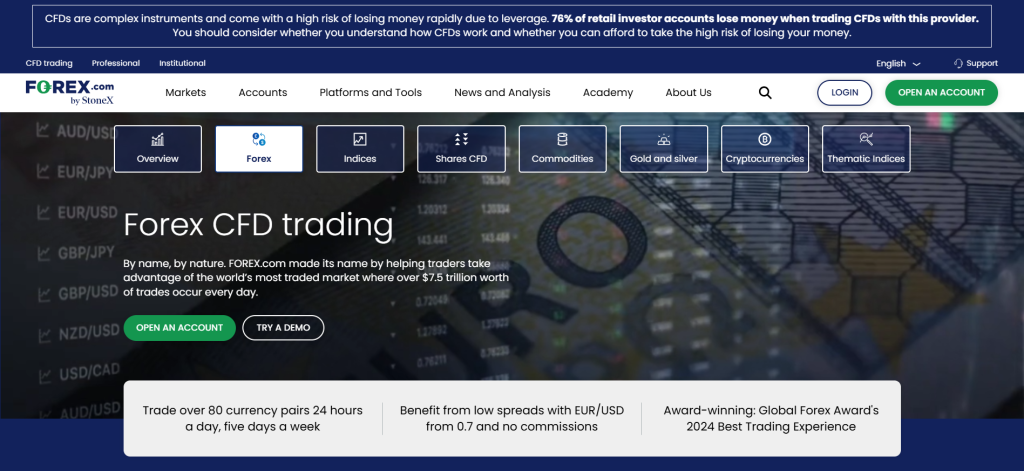
Task: Select the Overview market tab
Action: (158, 149)
